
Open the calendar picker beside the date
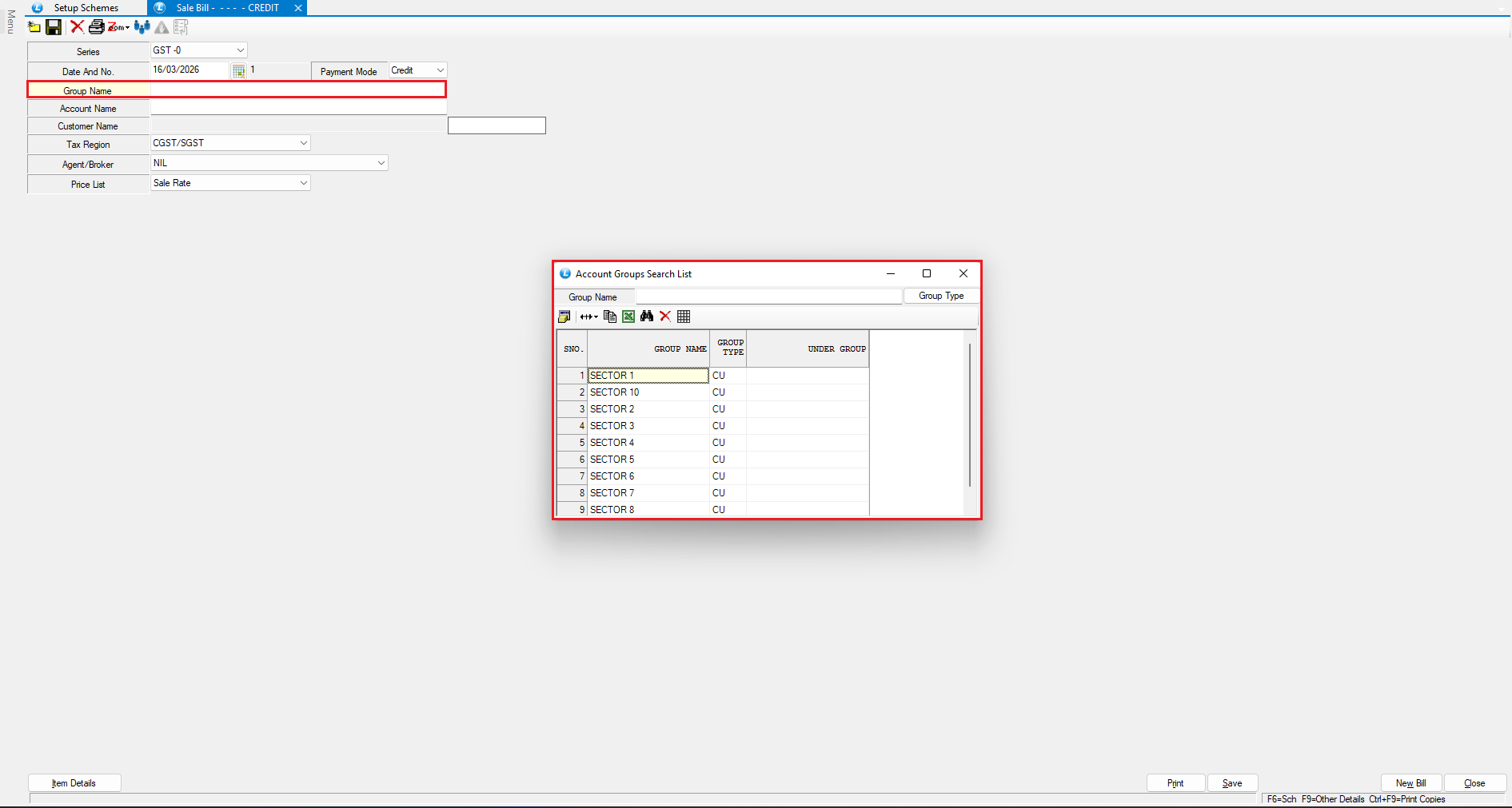click(238, 71)
